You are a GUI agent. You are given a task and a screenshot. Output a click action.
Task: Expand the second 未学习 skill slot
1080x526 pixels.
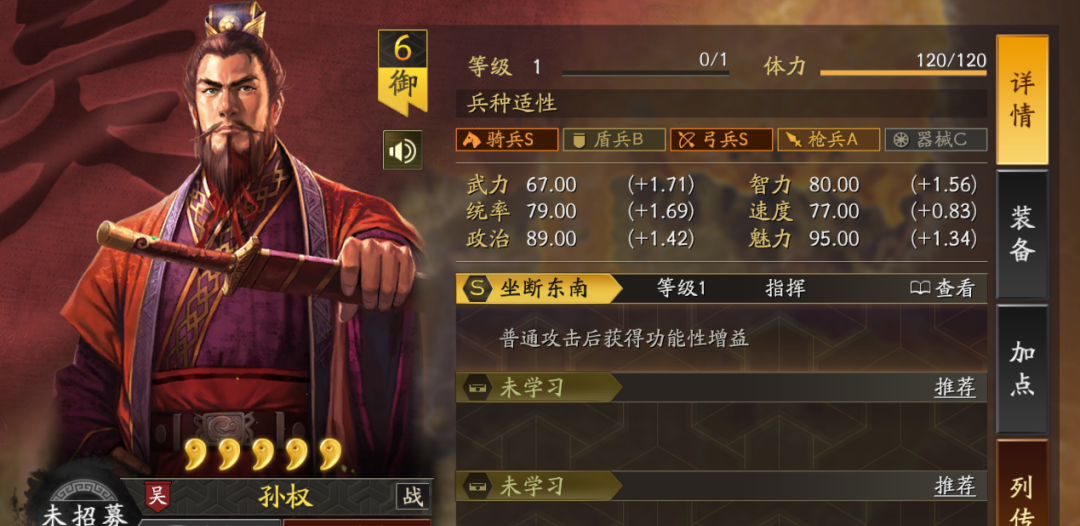click(721, 486)
